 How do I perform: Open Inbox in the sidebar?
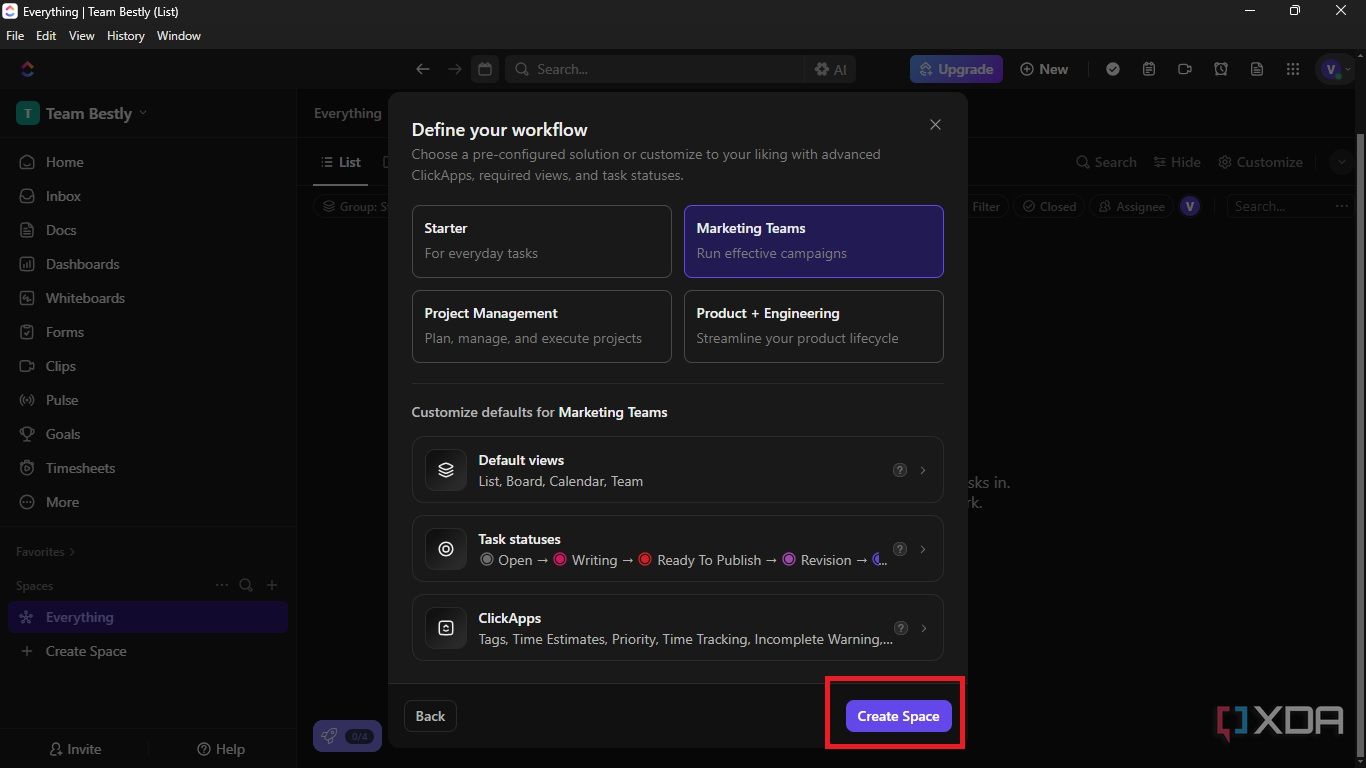coord(150,196)
